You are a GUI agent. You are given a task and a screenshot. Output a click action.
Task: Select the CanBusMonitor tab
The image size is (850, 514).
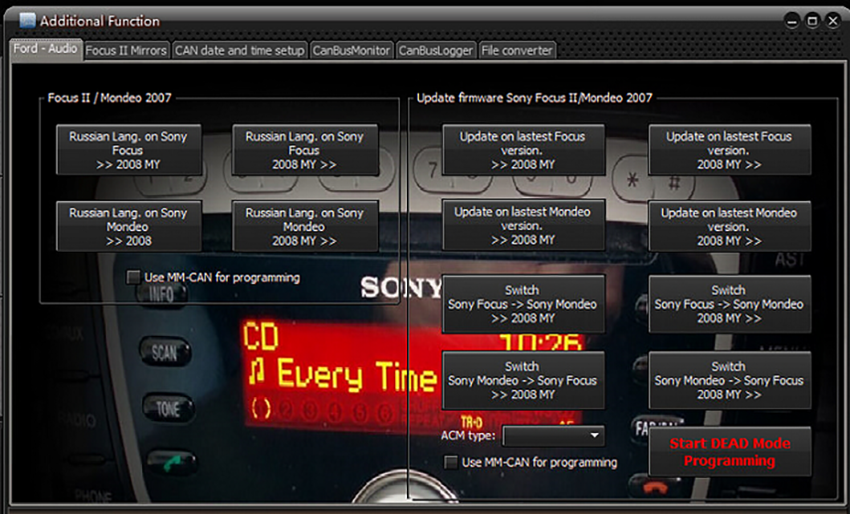pyautogui.click(x=351, y=50)
